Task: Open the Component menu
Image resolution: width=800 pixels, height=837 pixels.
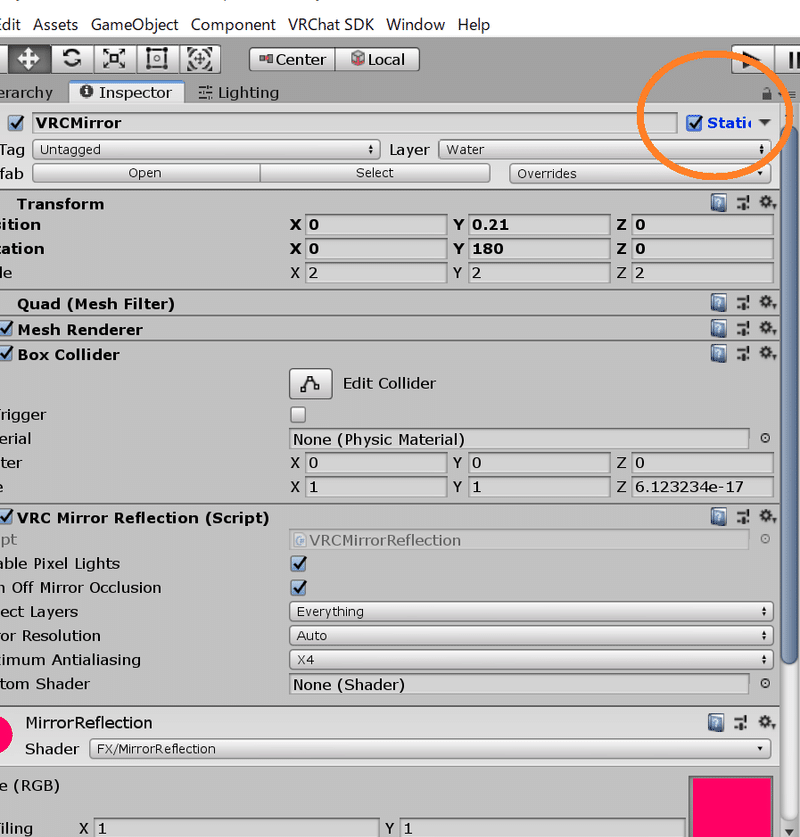Action: coord(233,25)
